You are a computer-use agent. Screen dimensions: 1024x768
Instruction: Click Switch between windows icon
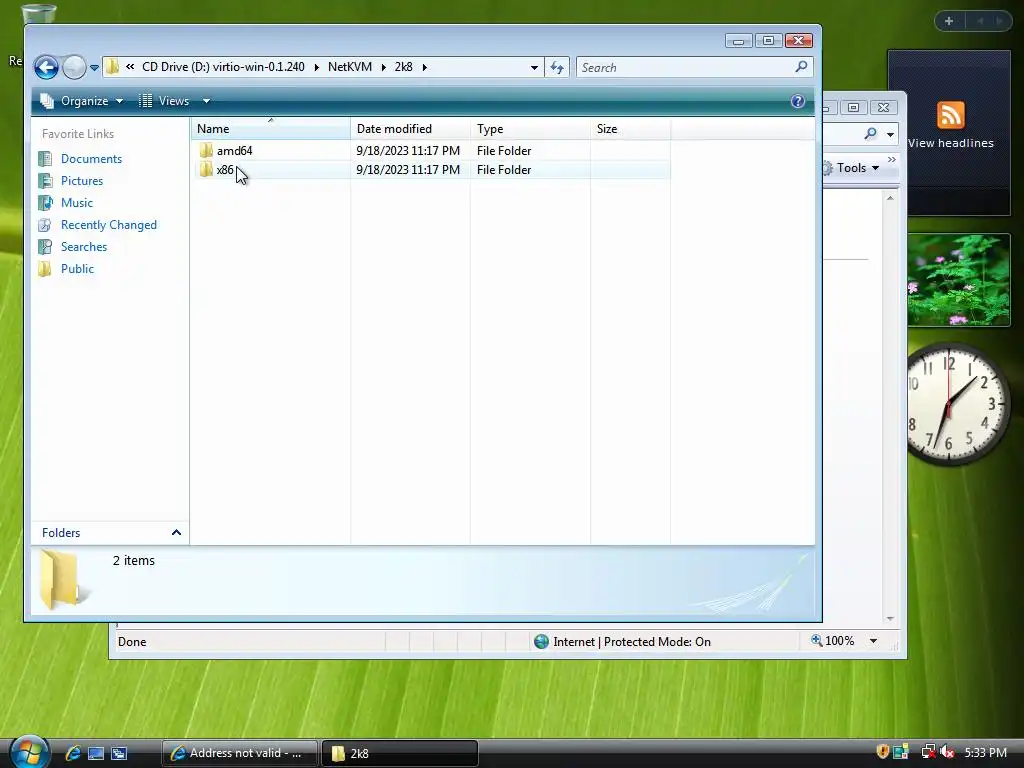119,753
